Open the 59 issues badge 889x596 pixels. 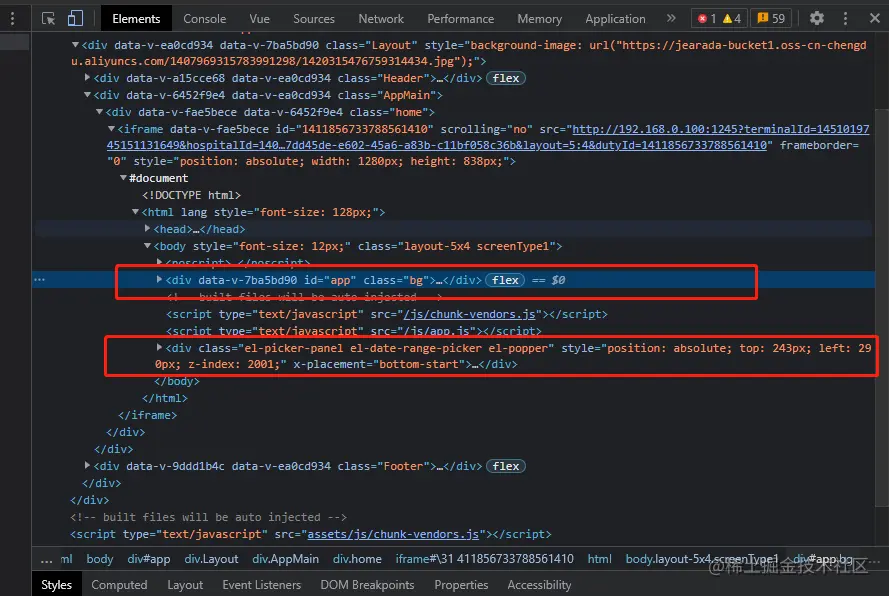coord(772,19)
